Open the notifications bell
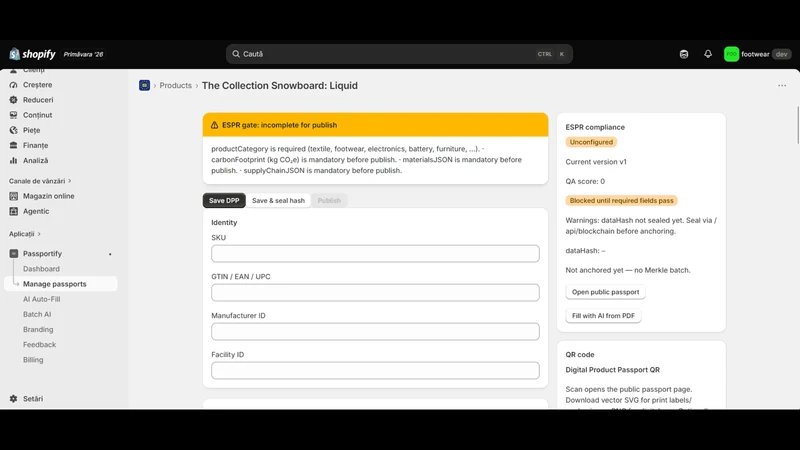The image size is (800, 450). (x=708, y=54)
